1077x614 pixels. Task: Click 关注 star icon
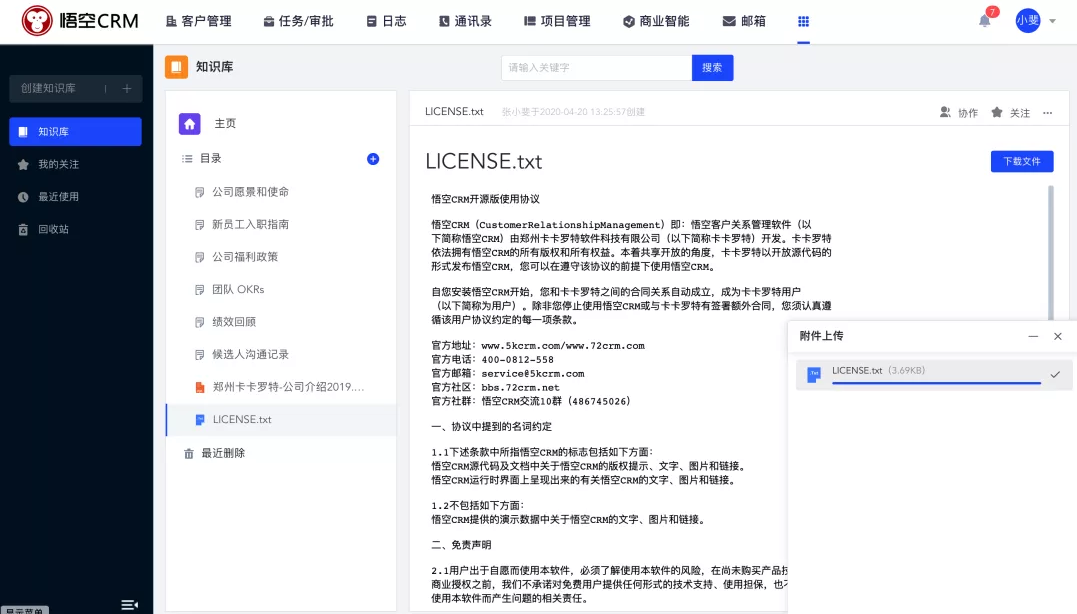[997, 112]
